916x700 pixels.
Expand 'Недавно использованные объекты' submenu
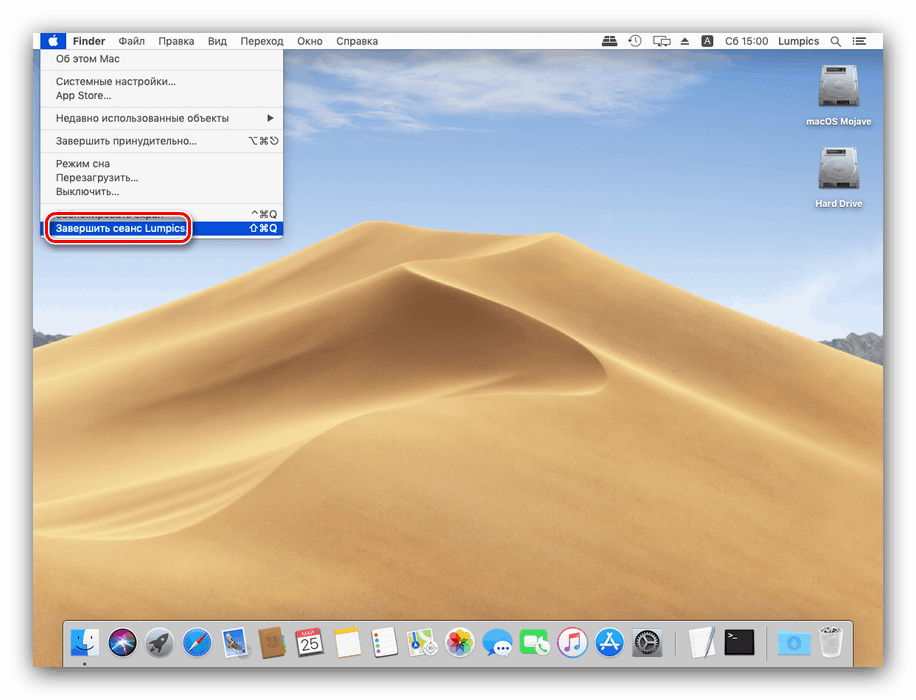[162, 118]
